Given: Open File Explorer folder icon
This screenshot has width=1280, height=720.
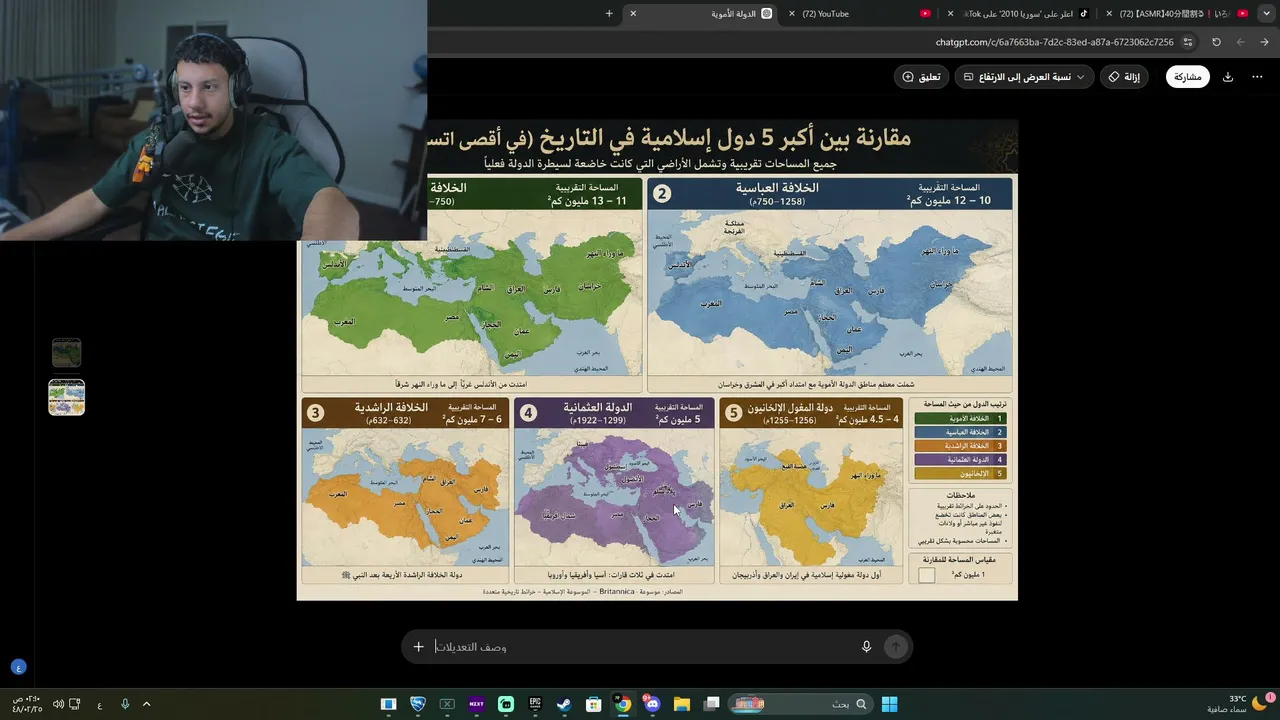Looking at the screenshot, I should tap(682, 704).
